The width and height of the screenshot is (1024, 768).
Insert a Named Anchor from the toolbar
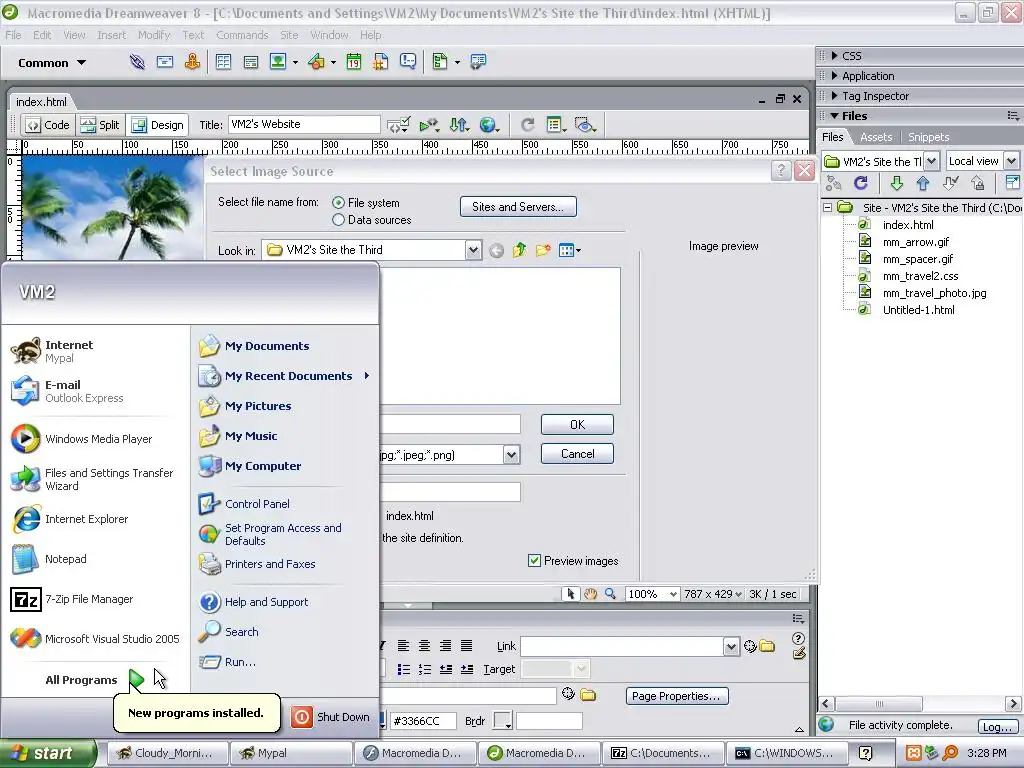point(192,62)
